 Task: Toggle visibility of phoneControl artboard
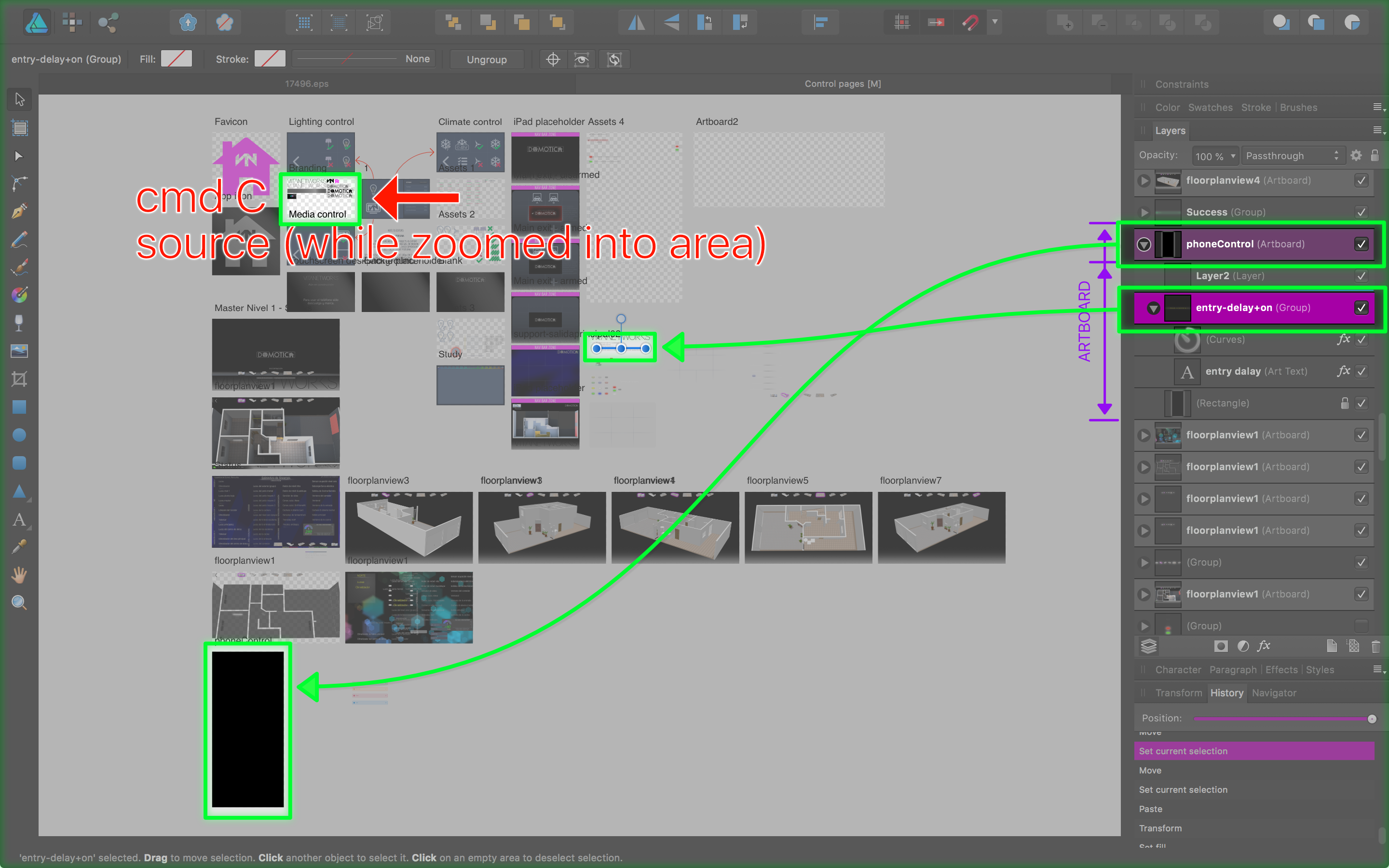[1361, 244]
